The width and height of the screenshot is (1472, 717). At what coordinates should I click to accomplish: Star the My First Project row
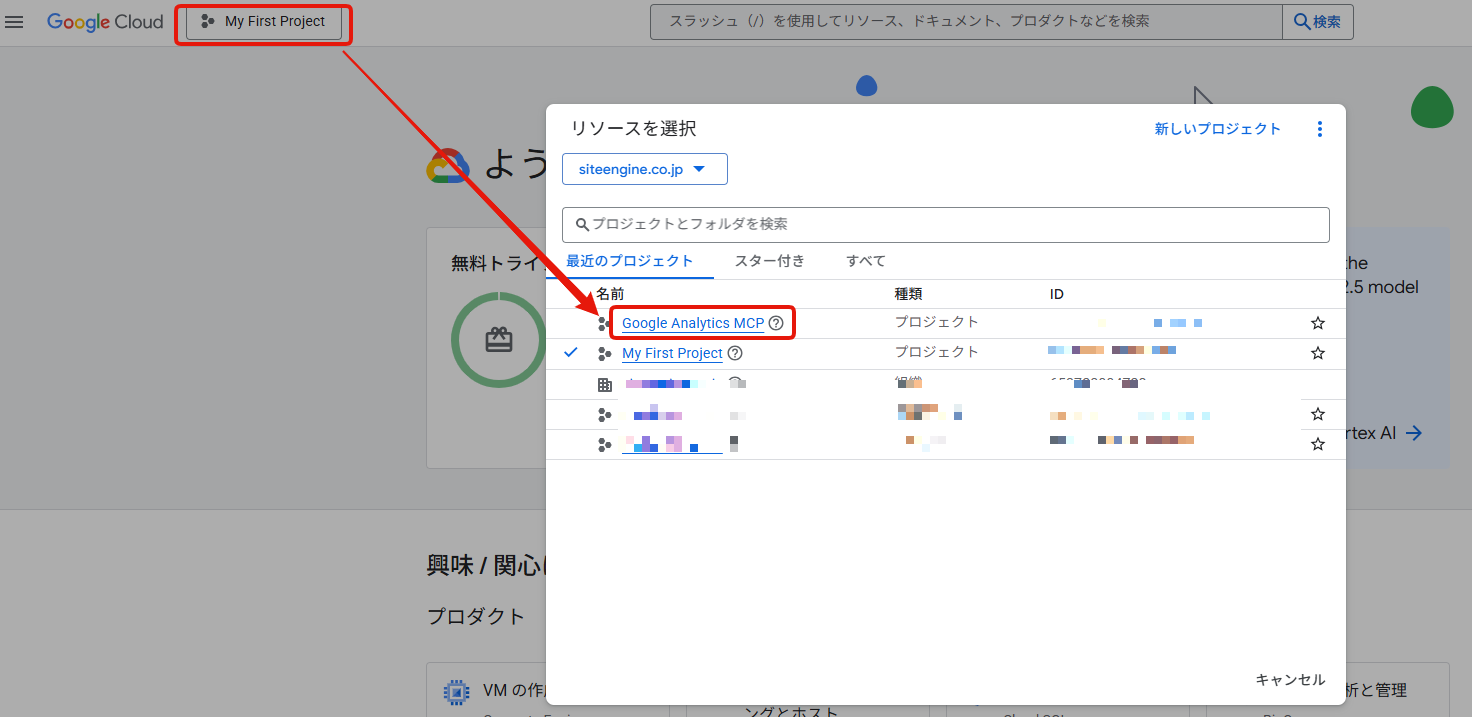[1318, 353]
